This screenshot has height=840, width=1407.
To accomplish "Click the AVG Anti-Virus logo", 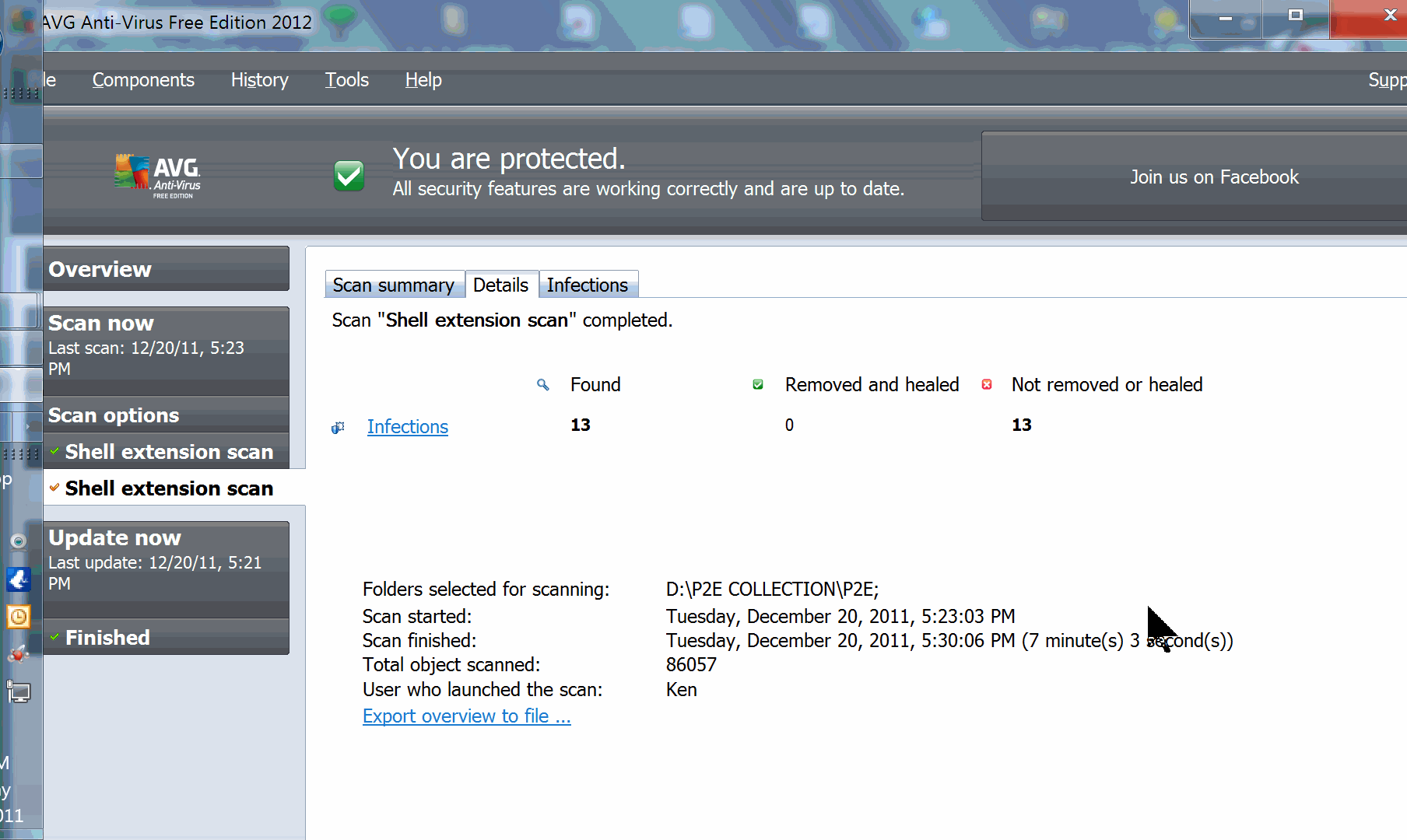I will 158,176.
